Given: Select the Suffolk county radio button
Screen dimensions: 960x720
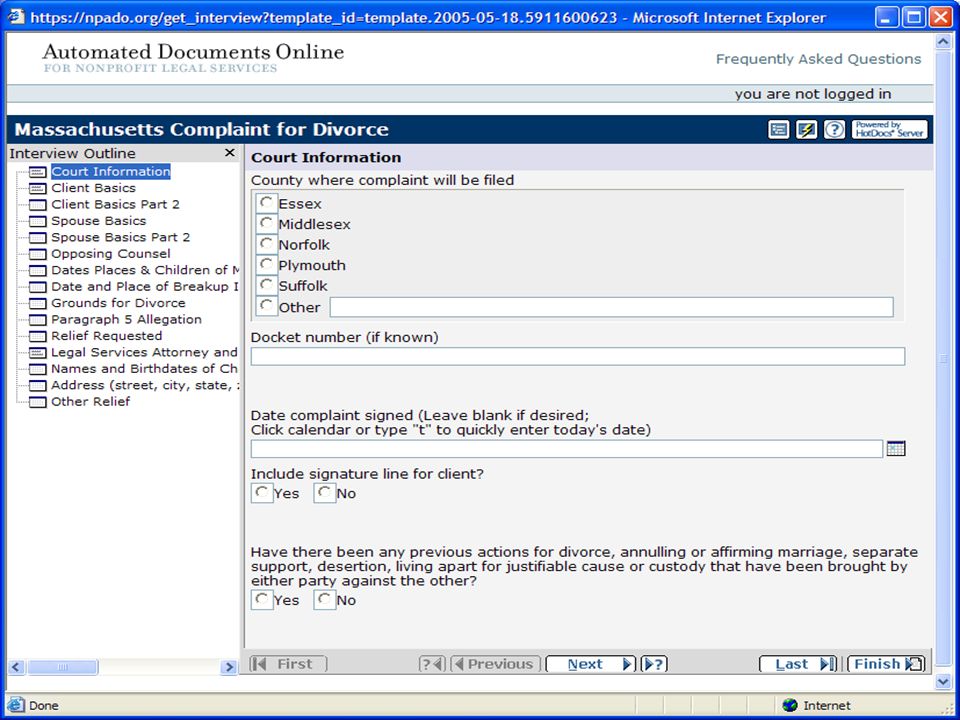Looking at the screenshot, I should [x=266, y=285].
